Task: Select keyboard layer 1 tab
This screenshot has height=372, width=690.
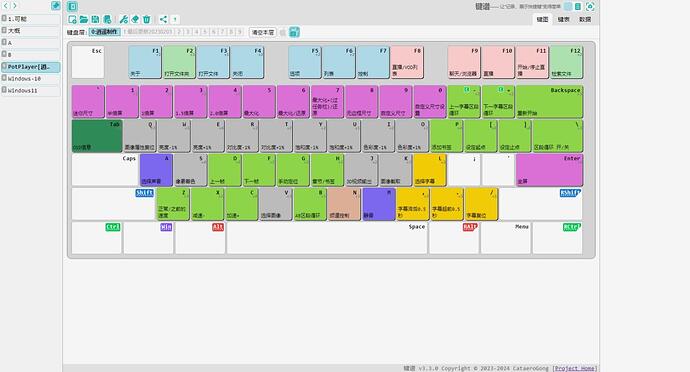Action: tap(148, 32)
